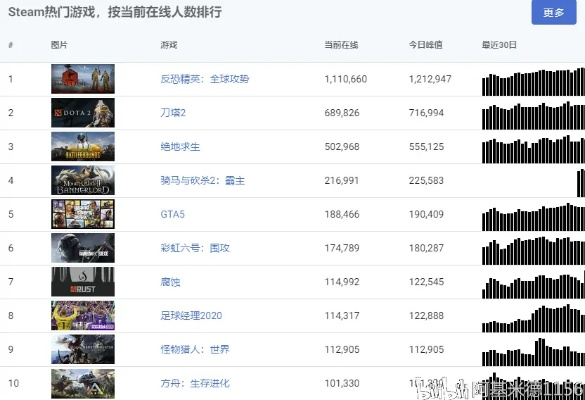Viewport: 585px width, 400px height.
Task: Open the 绝地求生 game link
Action: click(x=180, y=147)
